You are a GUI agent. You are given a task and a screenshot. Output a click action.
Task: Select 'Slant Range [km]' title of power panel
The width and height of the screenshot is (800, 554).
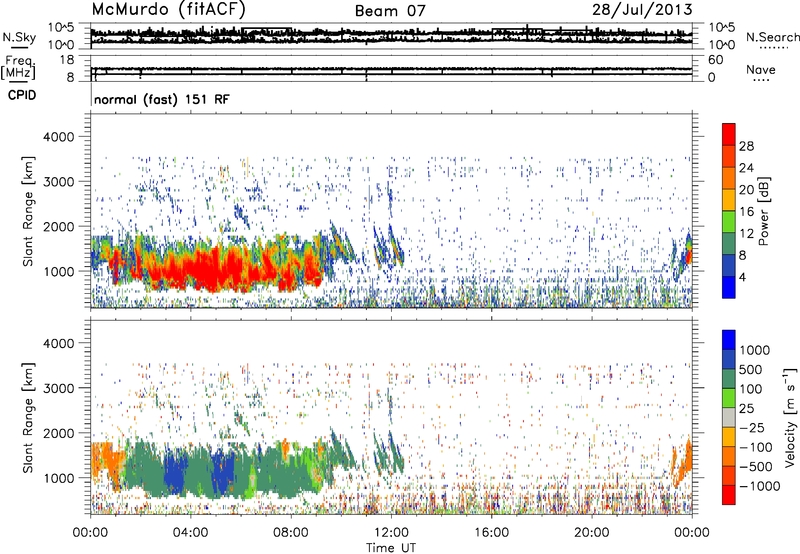[x=28, y=211]
